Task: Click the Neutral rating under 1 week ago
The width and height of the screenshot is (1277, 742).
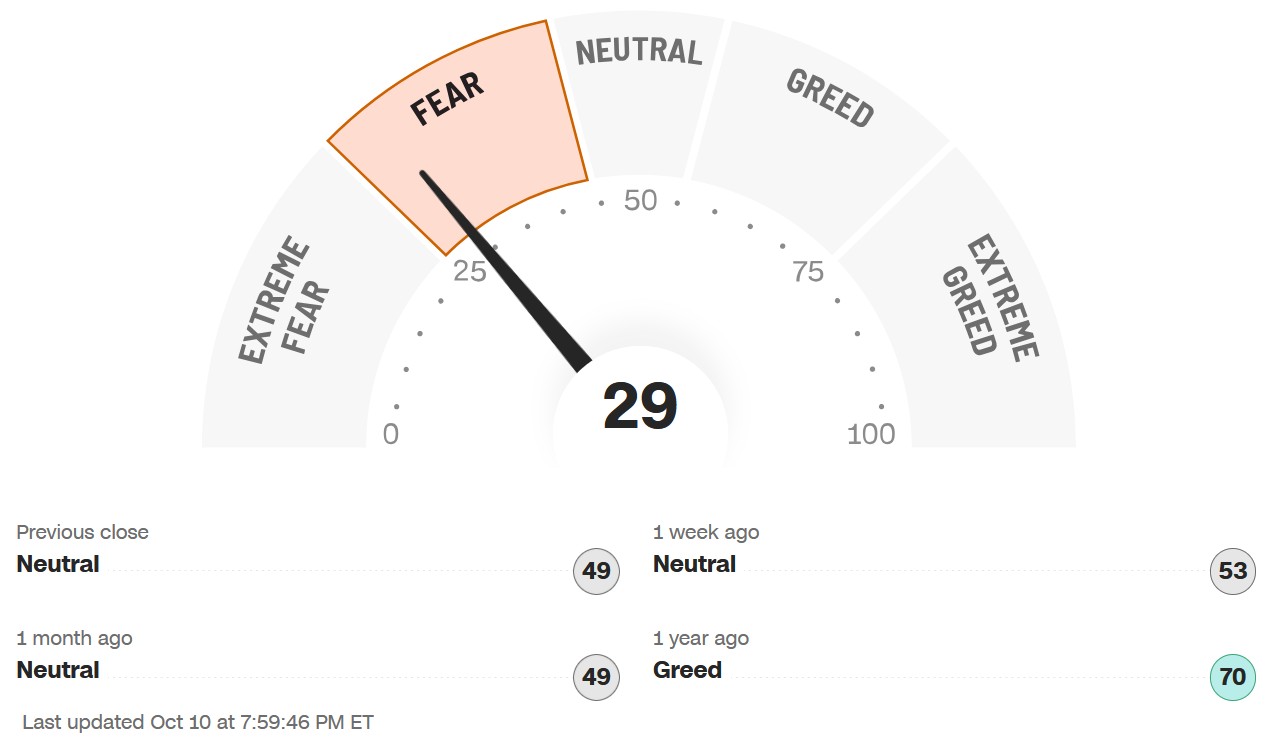Action: click(x=694, y=564)
